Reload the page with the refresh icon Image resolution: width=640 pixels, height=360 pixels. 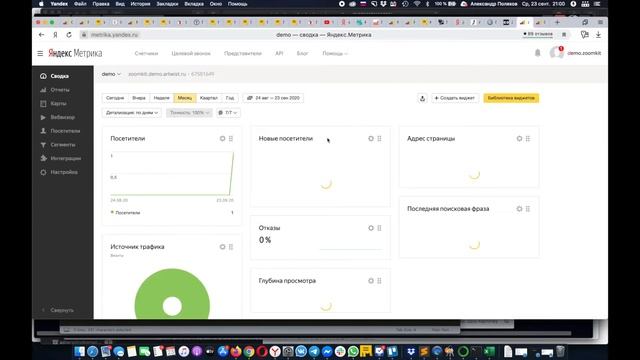[x=69, y=35]
